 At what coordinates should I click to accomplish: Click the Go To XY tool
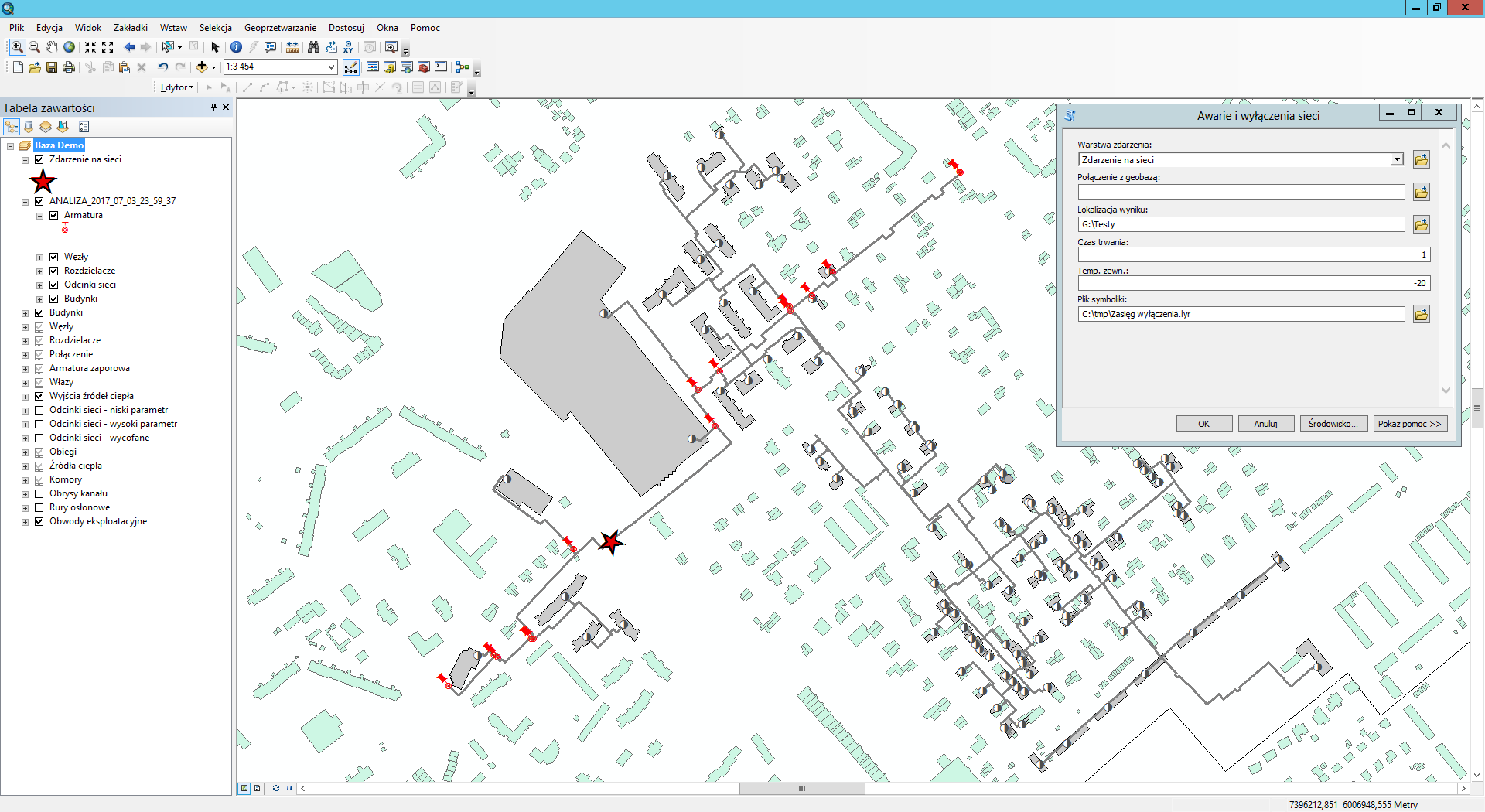pos(348,47)
